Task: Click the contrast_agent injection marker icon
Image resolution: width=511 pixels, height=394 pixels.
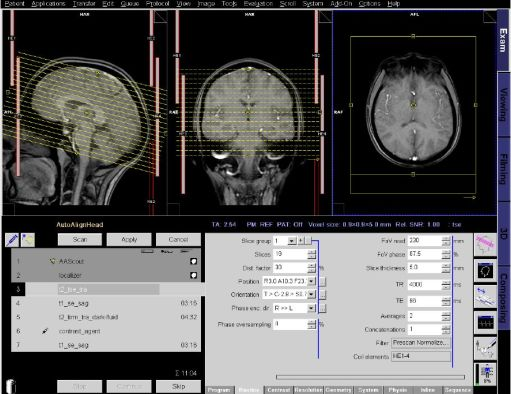Action: (45, 331)
